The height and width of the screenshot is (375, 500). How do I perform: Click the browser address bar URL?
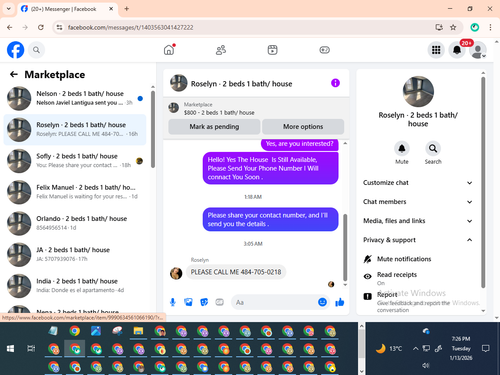pos(130,27)
